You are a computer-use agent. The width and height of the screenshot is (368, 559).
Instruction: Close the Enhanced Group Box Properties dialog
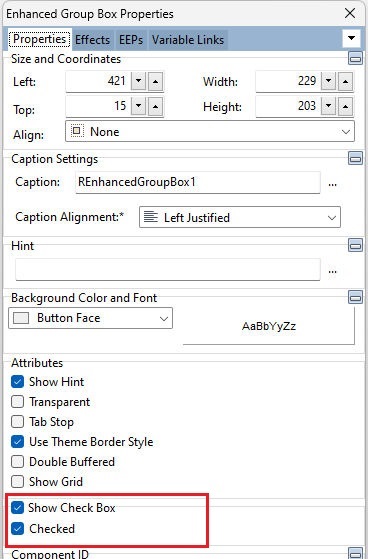pos(350,14)
